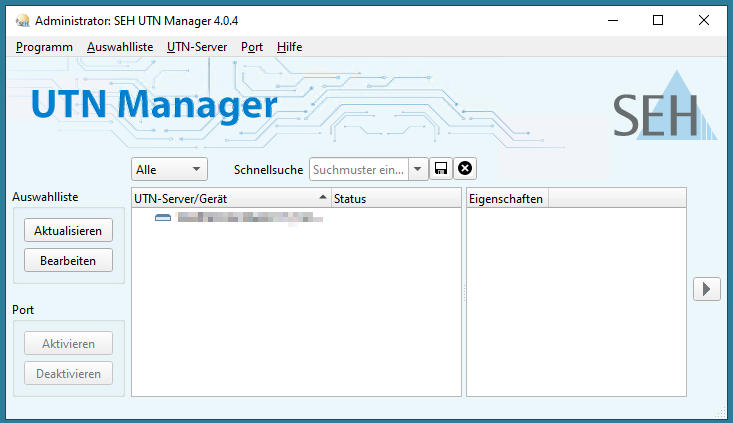Click the UTN server device icon
The image size is (733, 423).
click(x=163, y=217)
